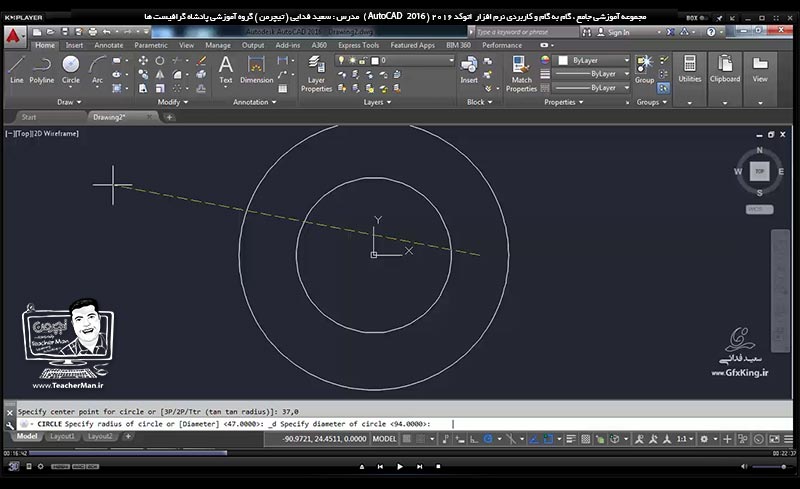Toggle transparency display in status bar
Screen dimensions: 800x489
coord(586,438)
